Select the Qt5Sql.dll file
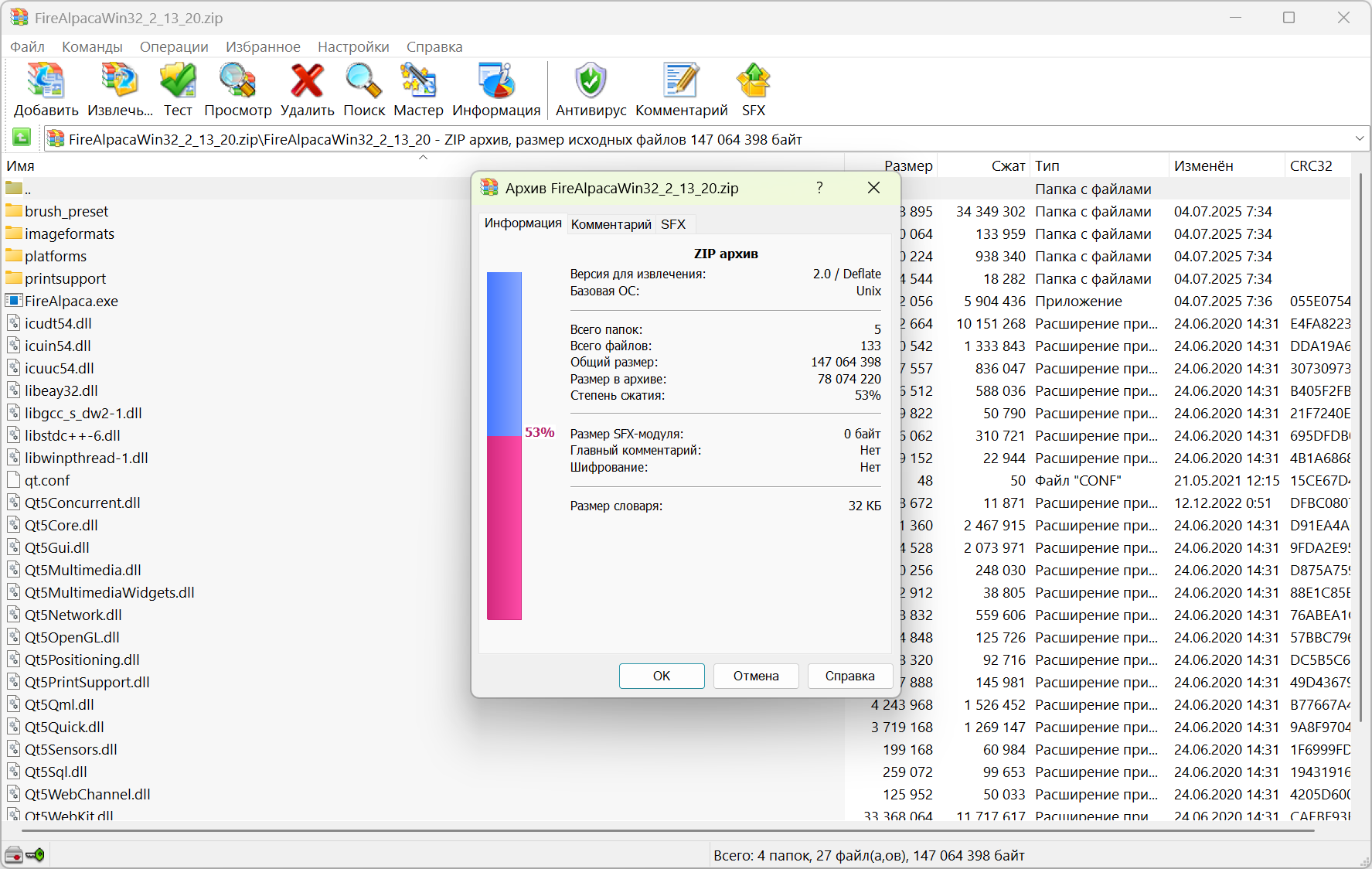 47,772
